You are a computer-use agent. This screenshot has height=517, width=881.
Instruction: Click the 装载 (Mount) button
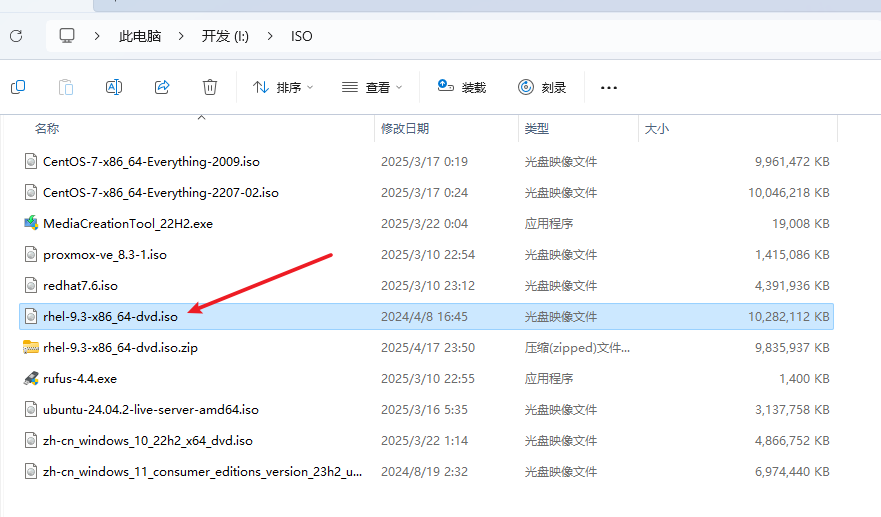point(462,88)
